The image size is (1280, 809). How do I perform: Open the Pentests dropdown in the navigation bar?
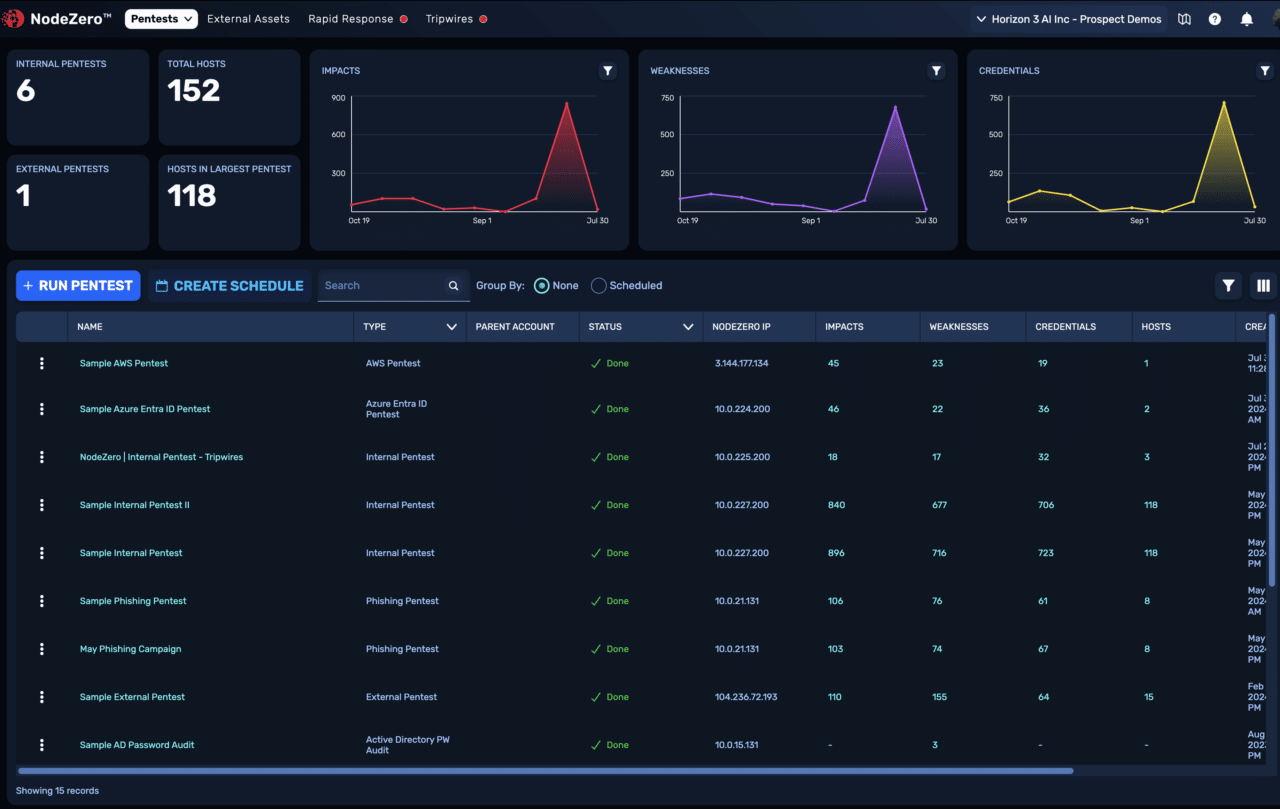point(161,18)
